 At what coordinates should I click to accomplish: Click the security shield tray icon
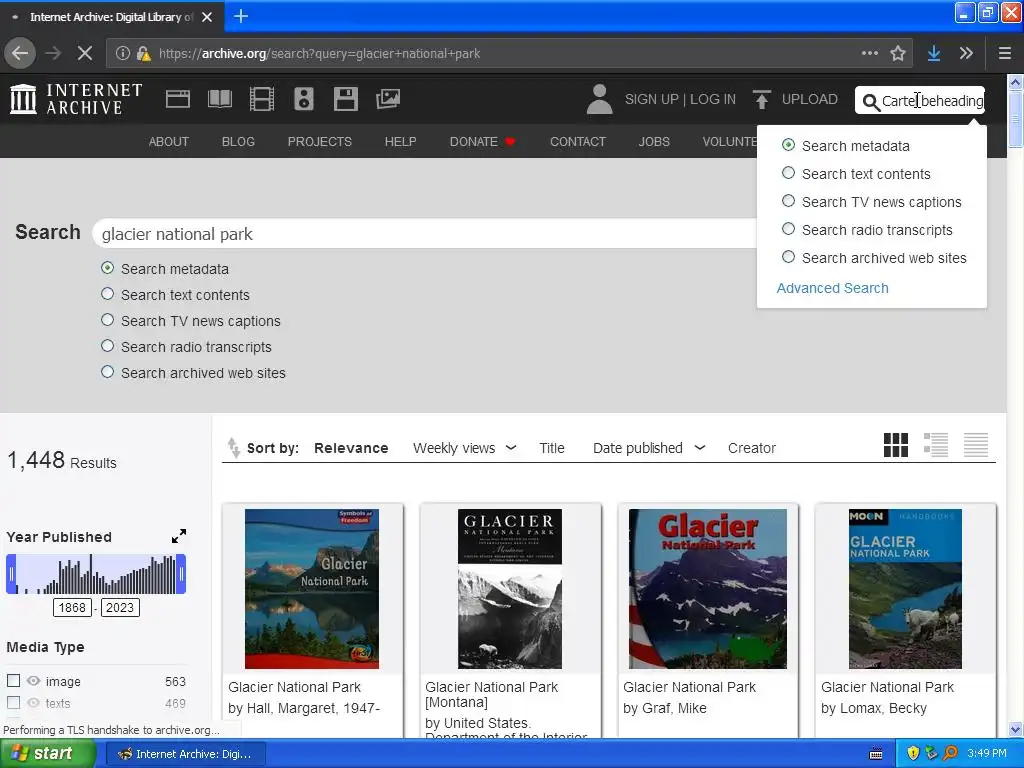click(913, 754)
